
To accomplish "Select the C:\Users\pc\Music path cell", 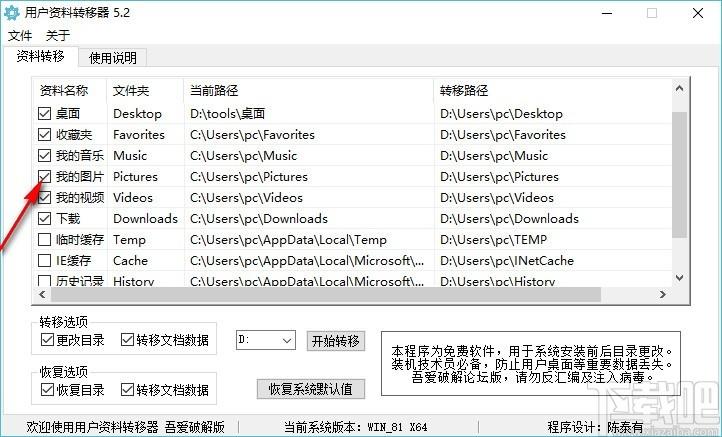I will point(244,156).
